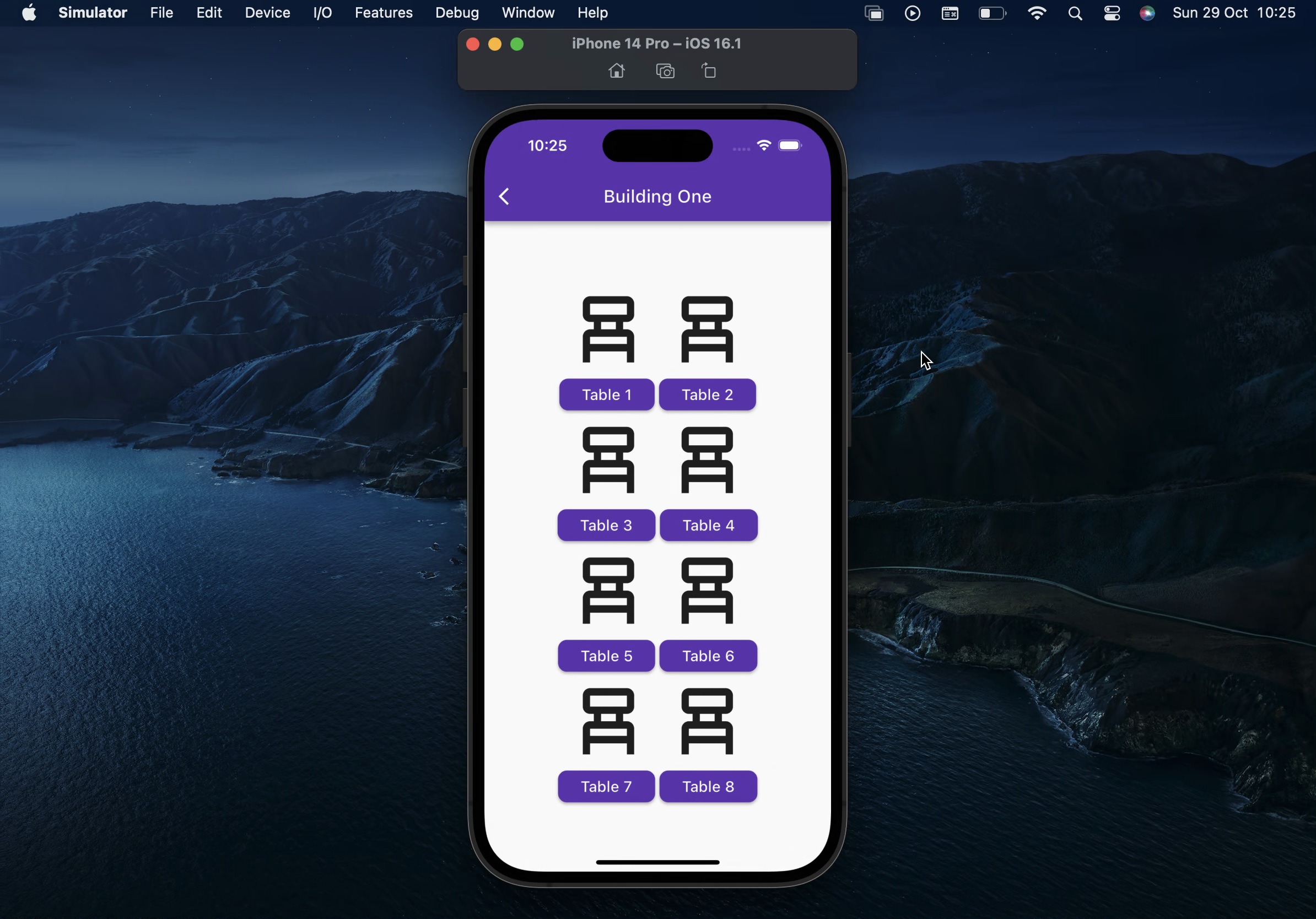Viewport: 1316px width, 919px height.
Task: Click the Simulator Home button icon
Action: coord(617,71)
